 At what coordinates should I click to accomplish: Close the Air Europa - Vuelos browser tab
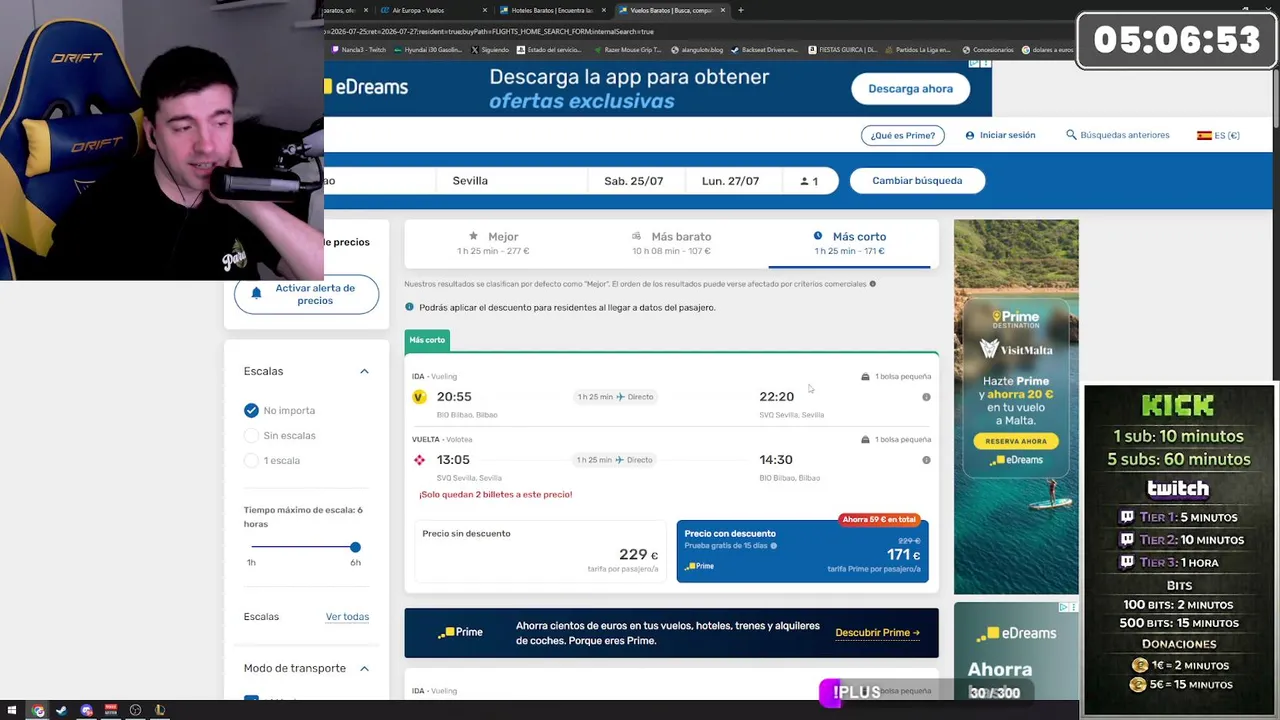coord(485,10)
